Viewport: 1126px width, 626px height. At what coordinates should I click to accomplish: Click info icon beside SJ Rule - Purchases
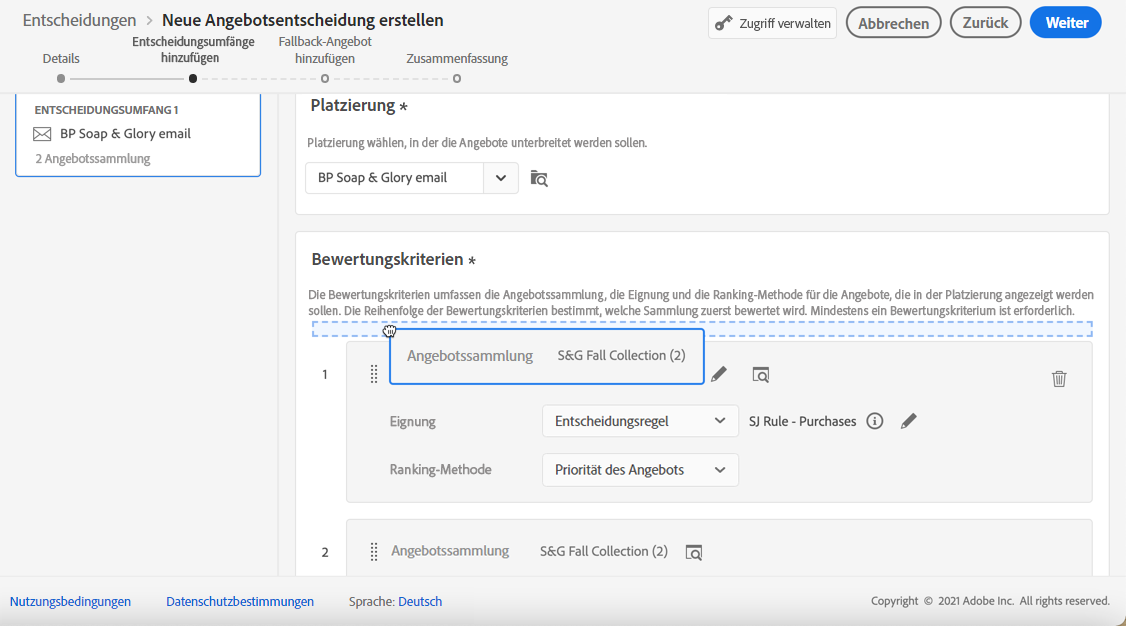click(875, 421)
